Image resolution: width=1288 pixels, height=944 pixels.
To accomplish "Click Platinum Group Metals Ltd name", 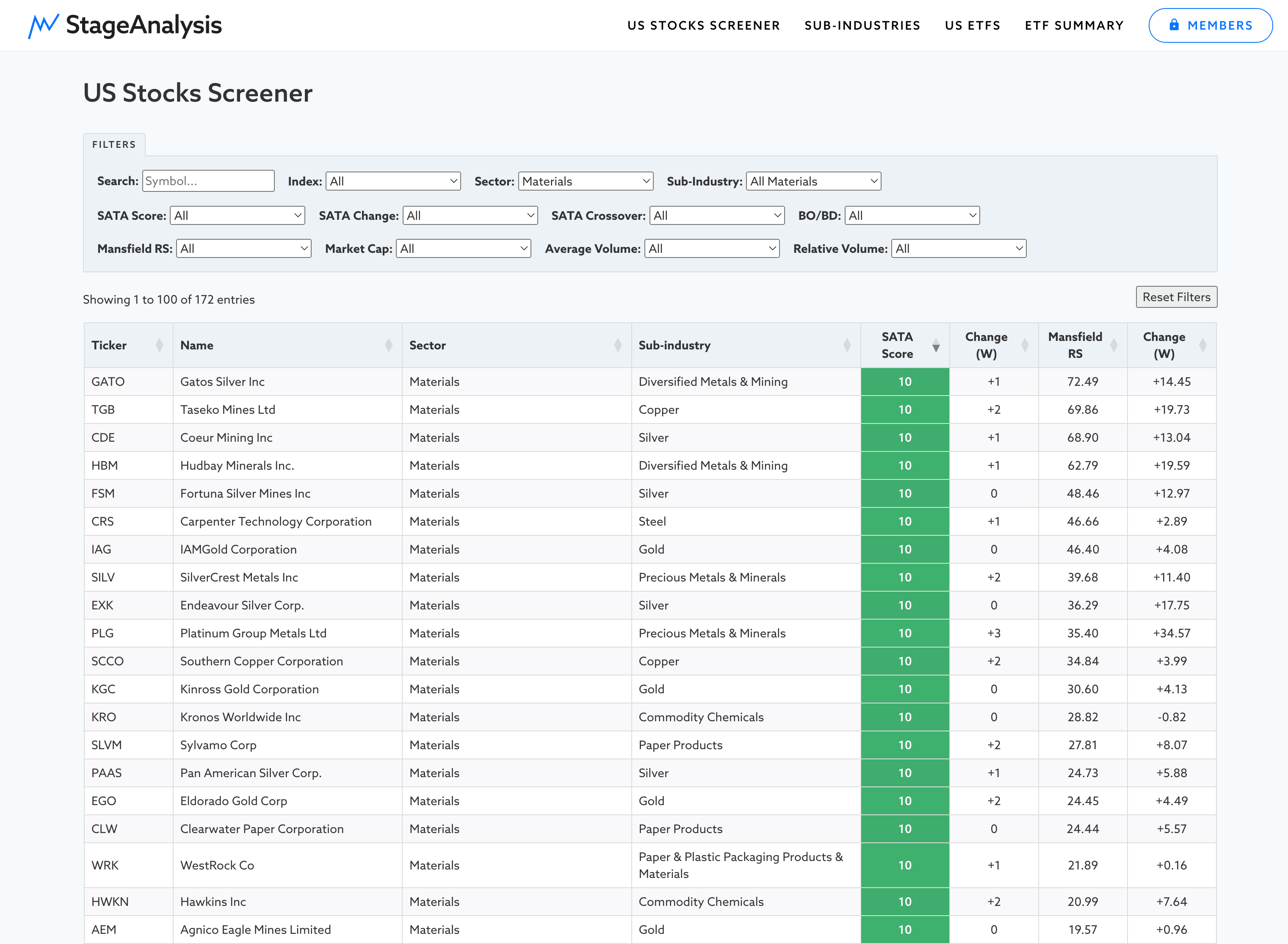I will (254, 634).
